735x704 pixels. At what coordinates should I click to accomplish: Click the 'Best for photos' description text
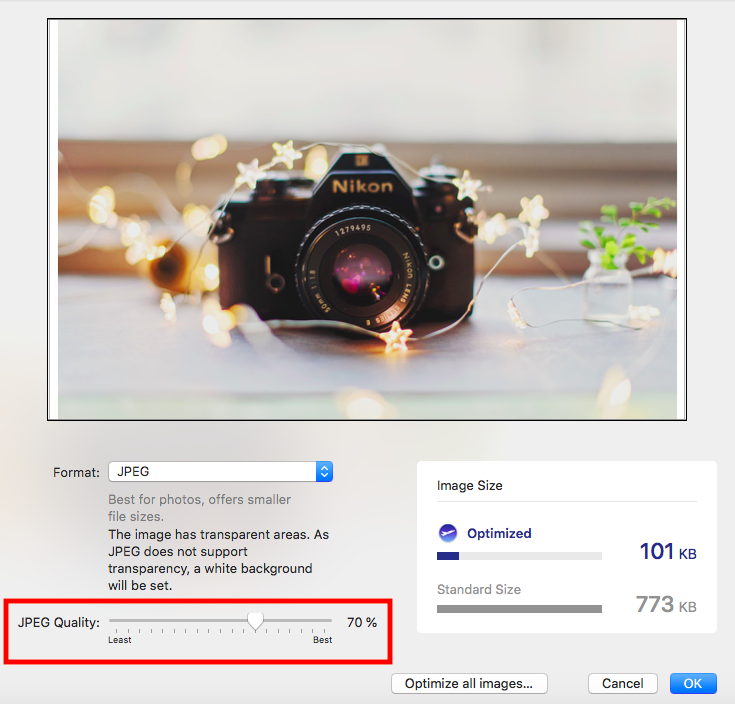[x=200, y=508]
